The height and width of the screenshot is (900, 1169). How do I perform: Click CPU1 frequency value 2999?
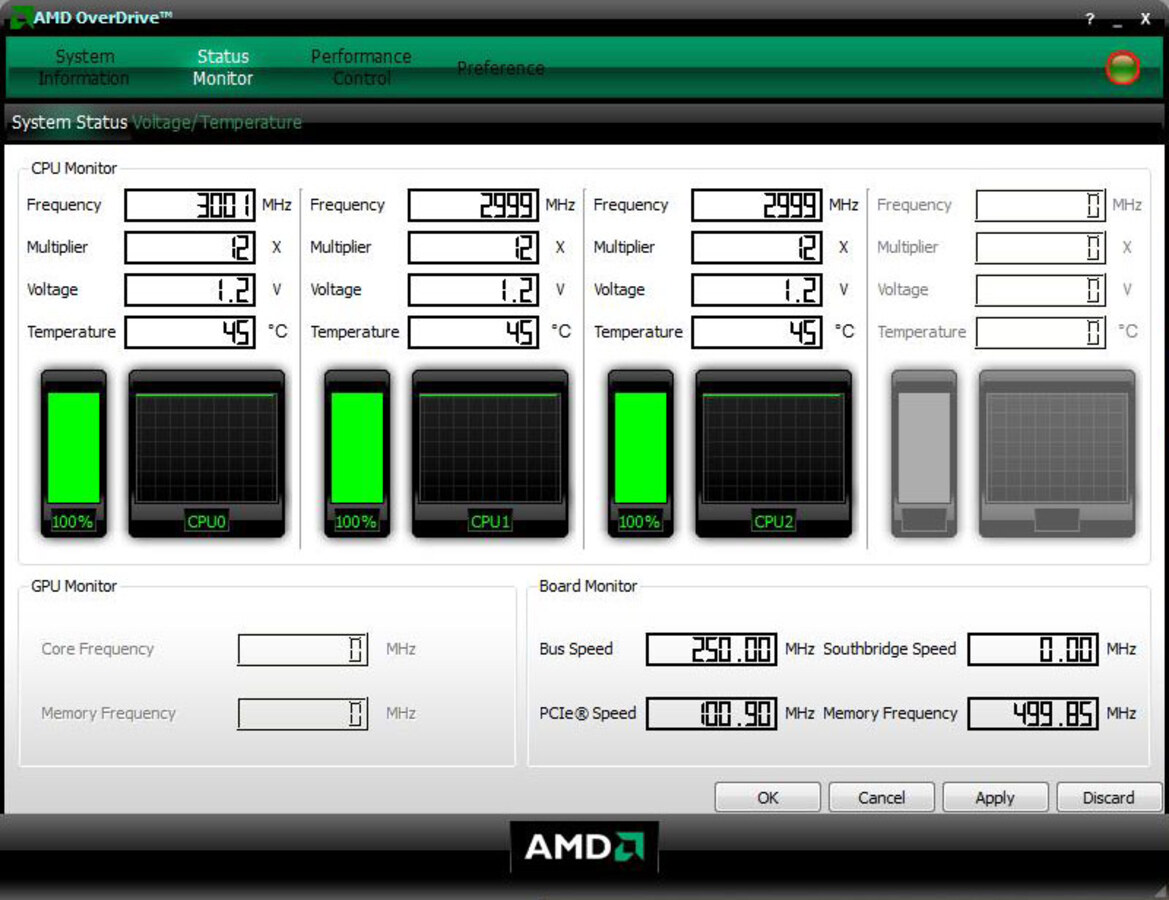coord(473,205)
